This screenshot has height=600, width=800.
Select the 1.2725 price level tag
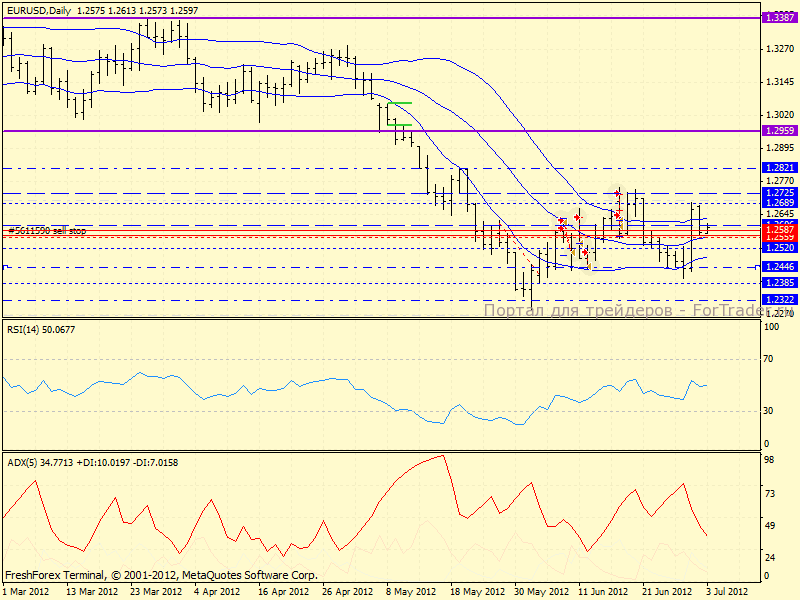click(x=777, y=192)
